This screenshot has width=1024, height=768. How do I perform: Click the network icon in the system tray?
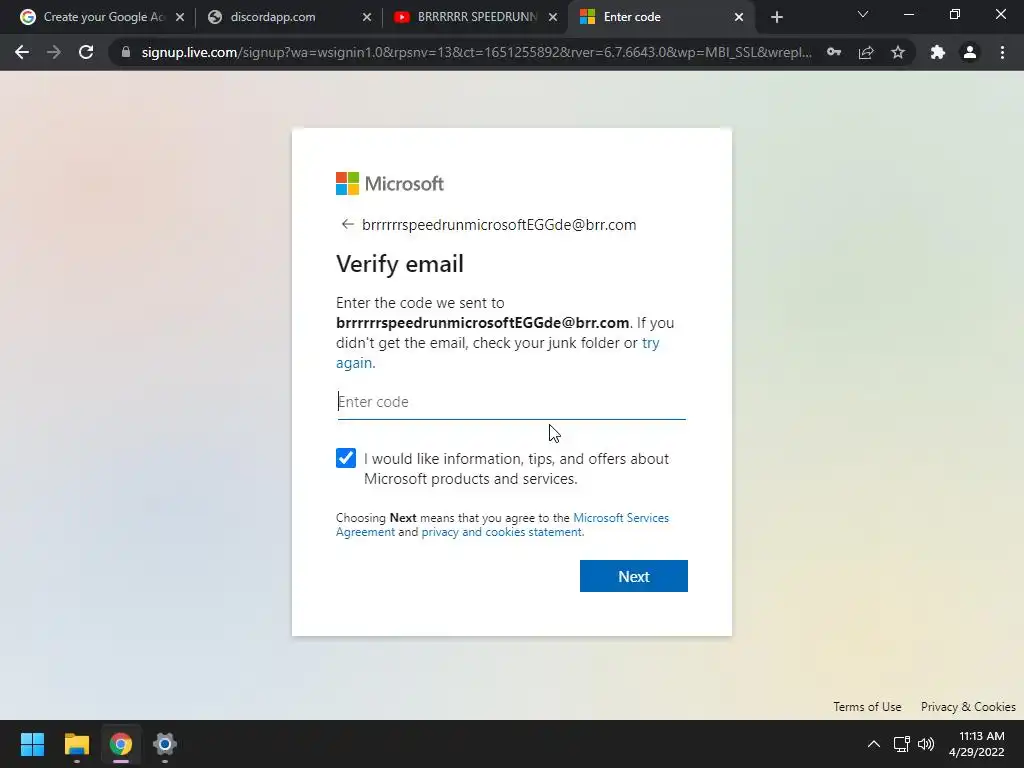(902, 744)
